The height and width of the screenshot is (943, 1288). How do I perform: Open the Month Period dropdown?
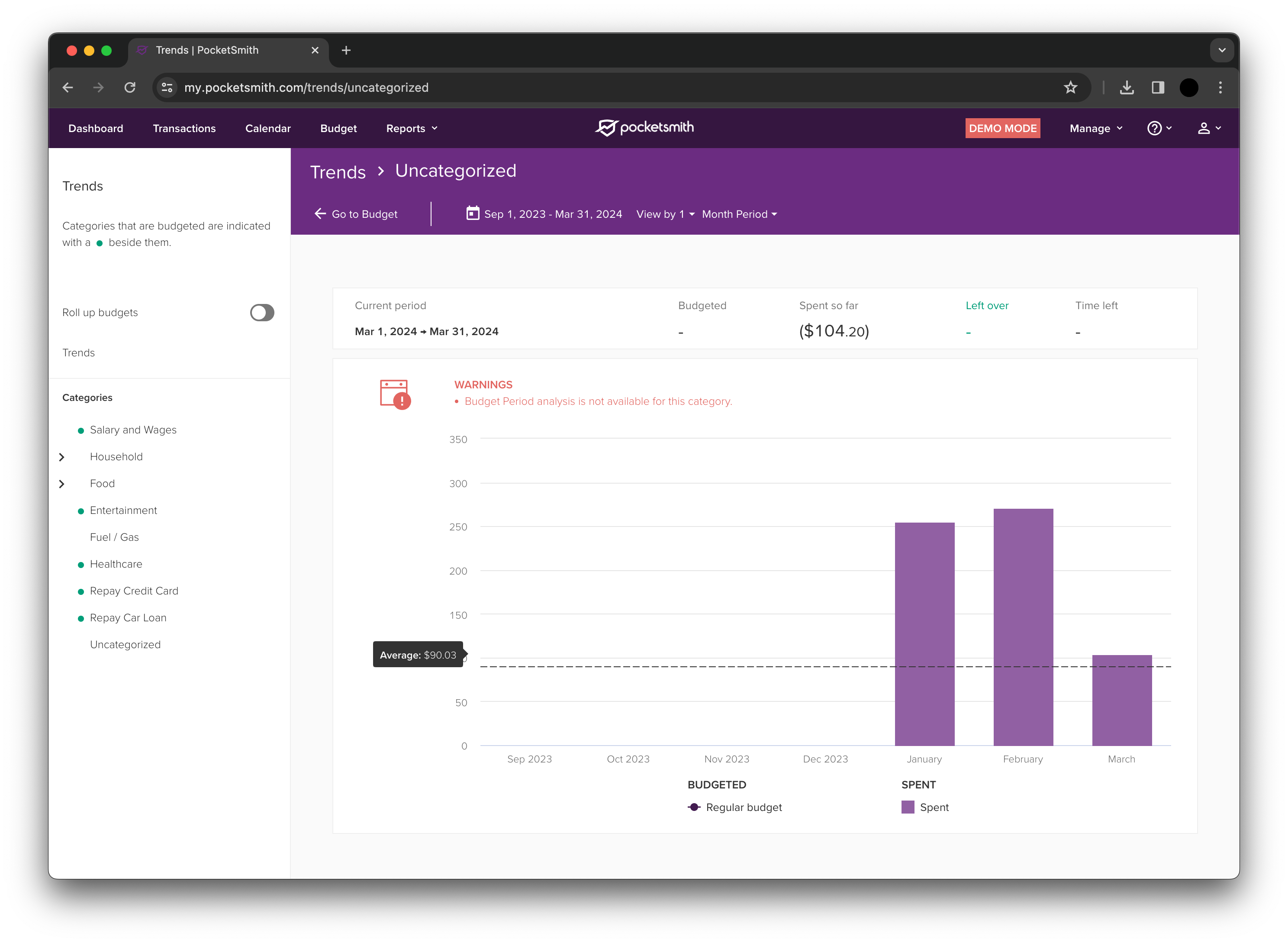point(739,214)
